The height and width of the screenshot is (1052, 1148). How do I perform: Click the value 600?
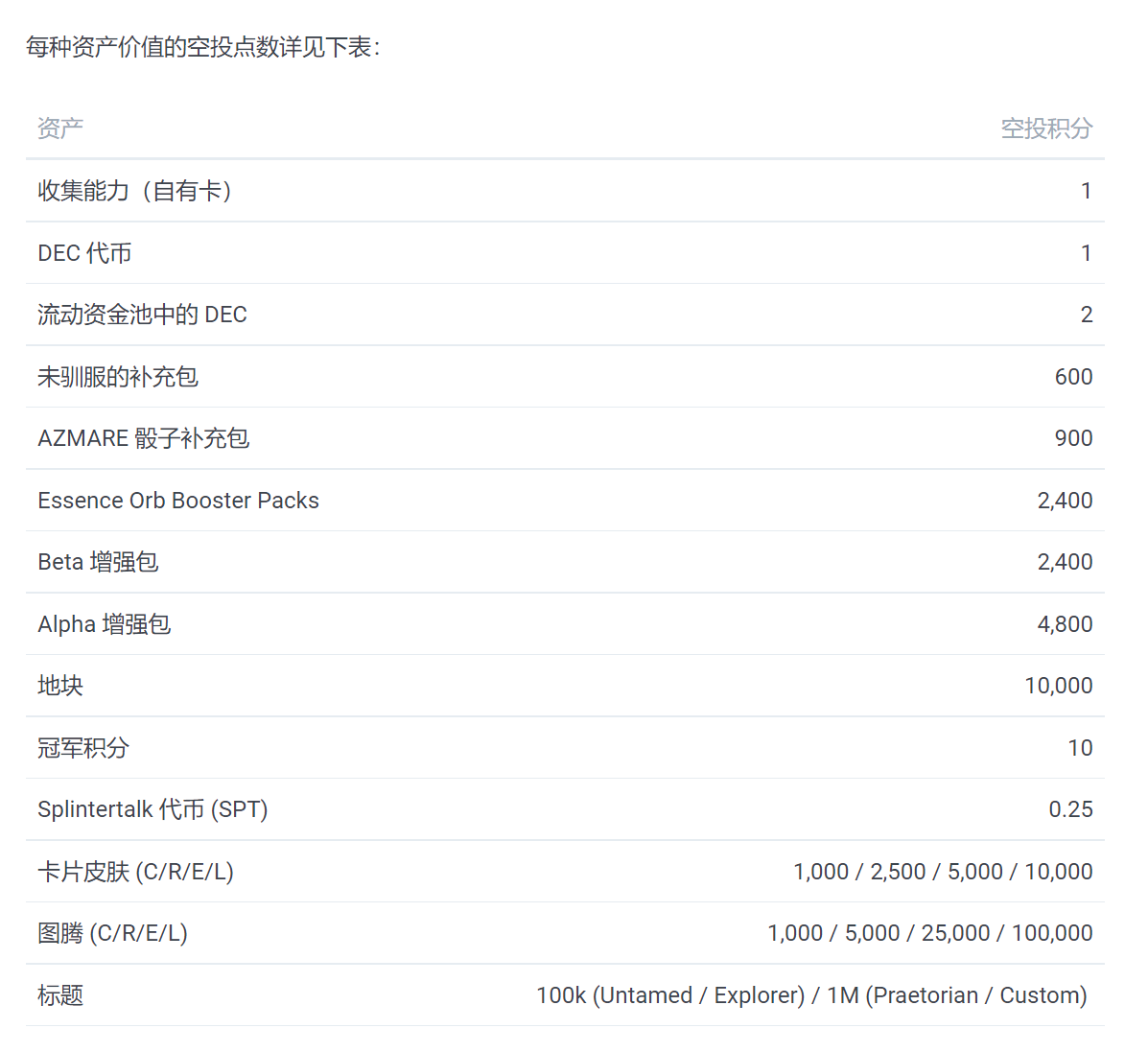(1073, 377)
